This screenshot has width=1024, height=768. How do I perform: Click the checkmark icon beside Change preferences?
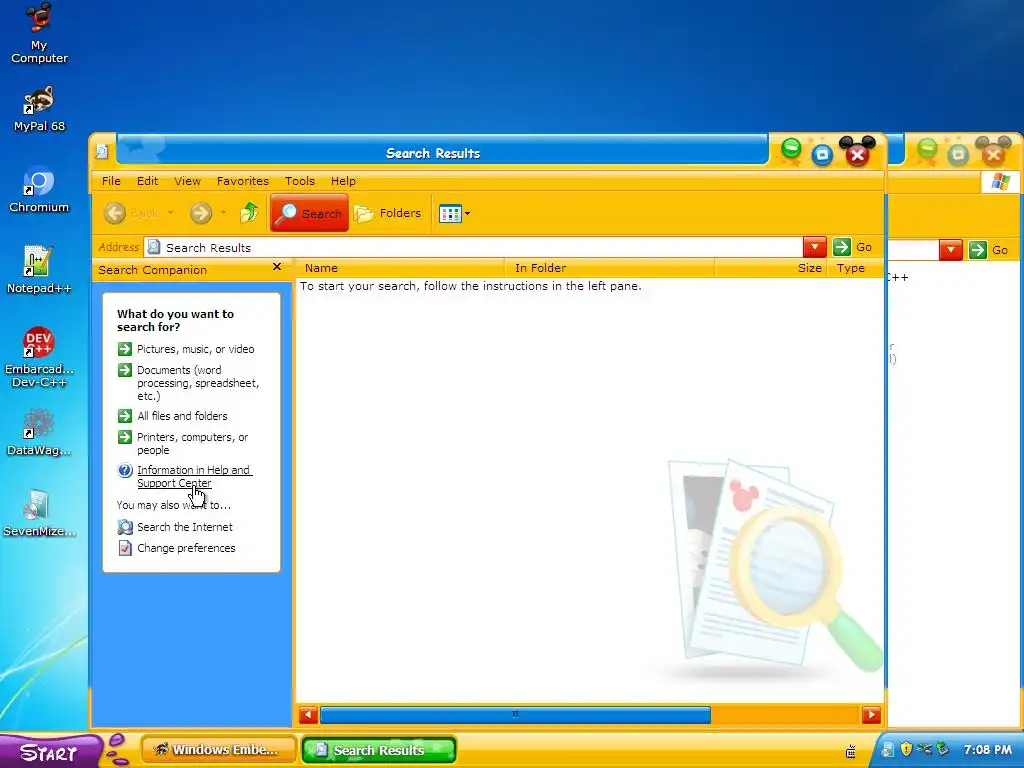click(125, 548)
